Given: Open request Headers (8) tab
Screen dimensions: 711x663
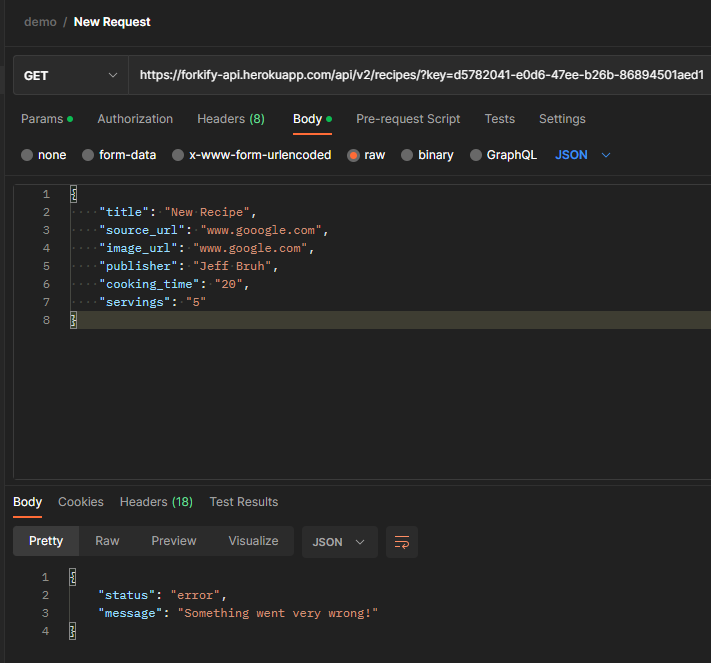Looking at the screenshot, I should tap(231, 119).
